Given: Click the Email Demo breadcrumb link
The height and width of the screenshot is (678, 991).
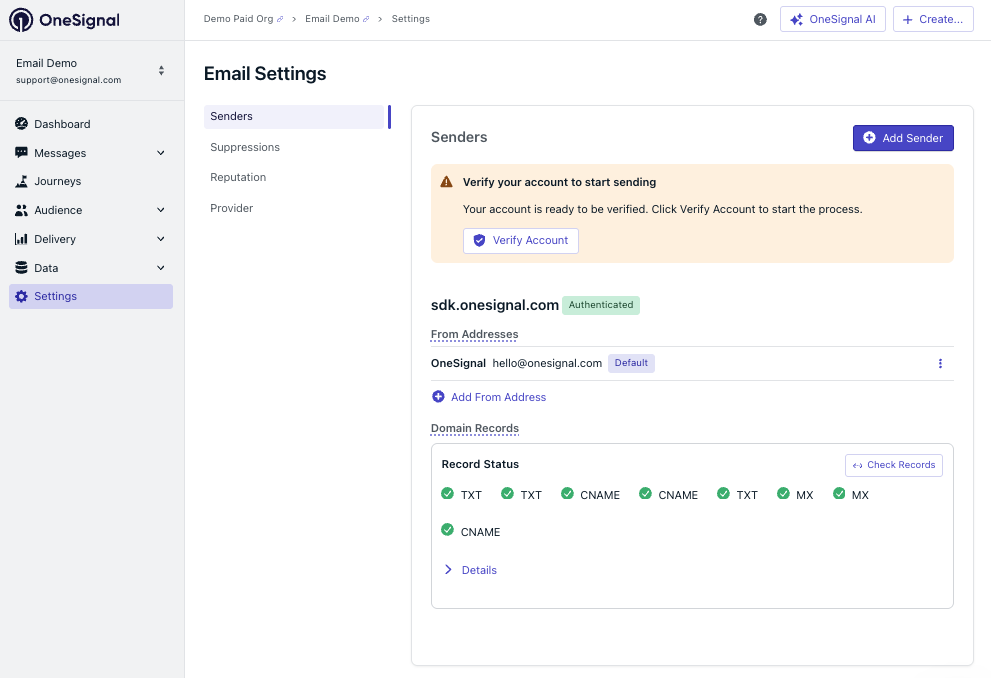Looking at the screenshot, I should (332, 19).
